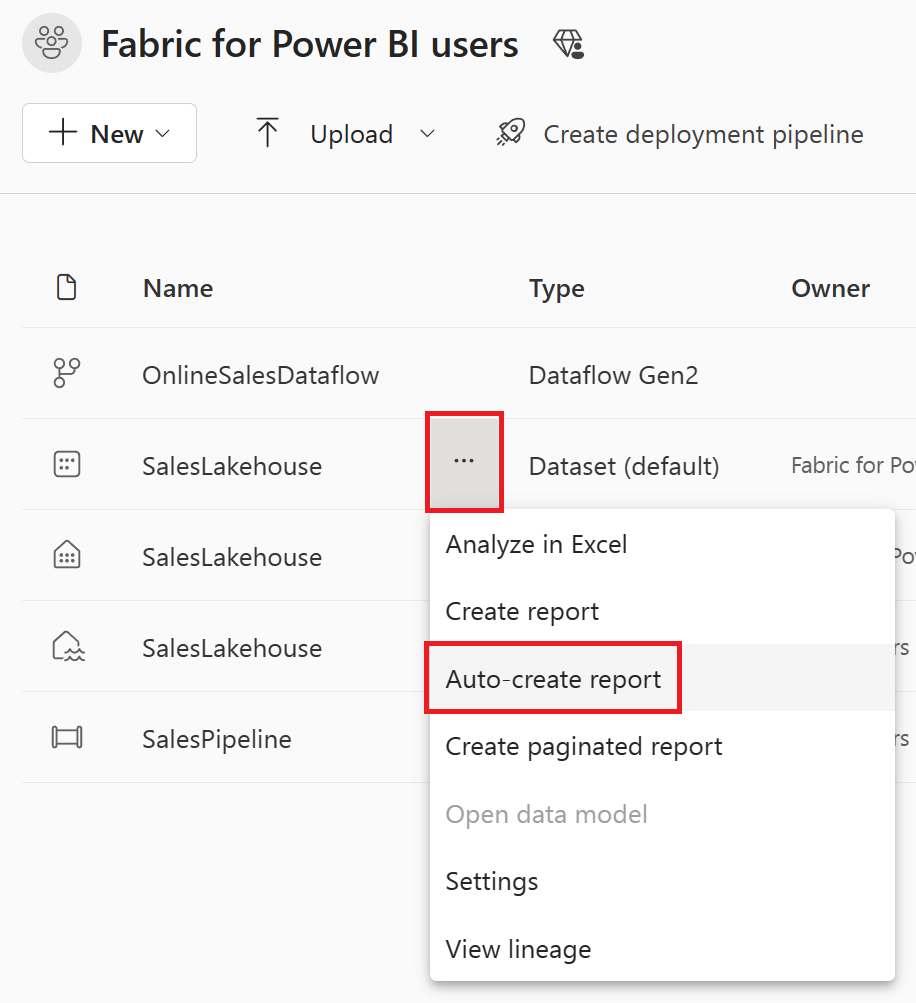This screenshot has width=916, height=1003.
Task: Sort by the Name column header
Action: coord(178,288)
